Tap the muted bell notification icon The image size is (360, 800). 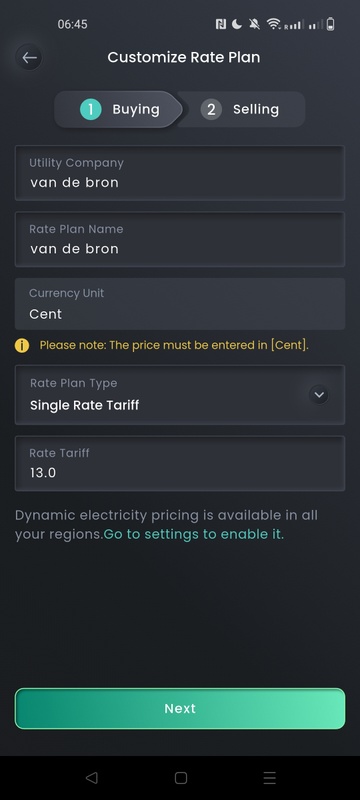(x=254, y=24)
